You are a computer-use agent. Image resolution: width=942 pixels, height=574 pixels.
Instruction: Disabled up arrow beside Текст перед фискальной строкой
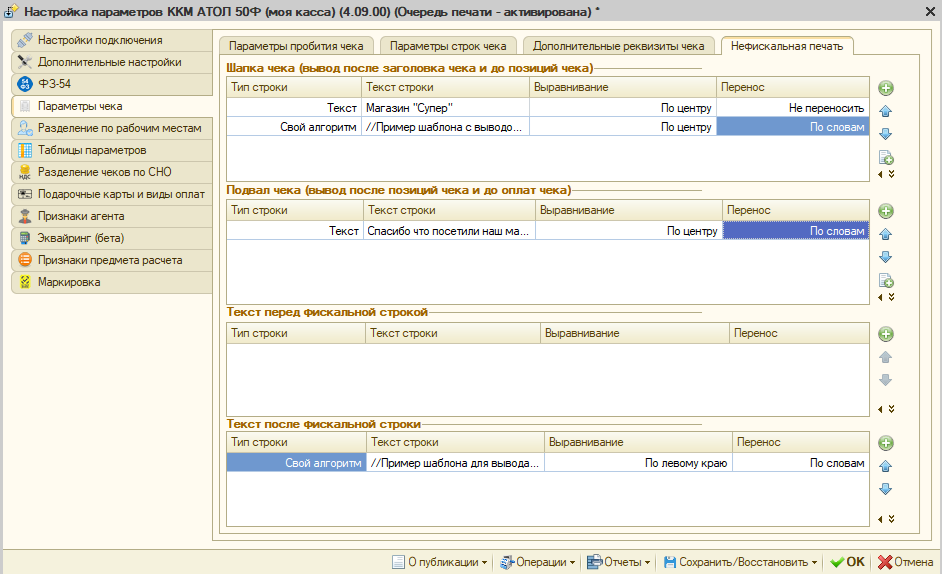click(x=886, y=357)
